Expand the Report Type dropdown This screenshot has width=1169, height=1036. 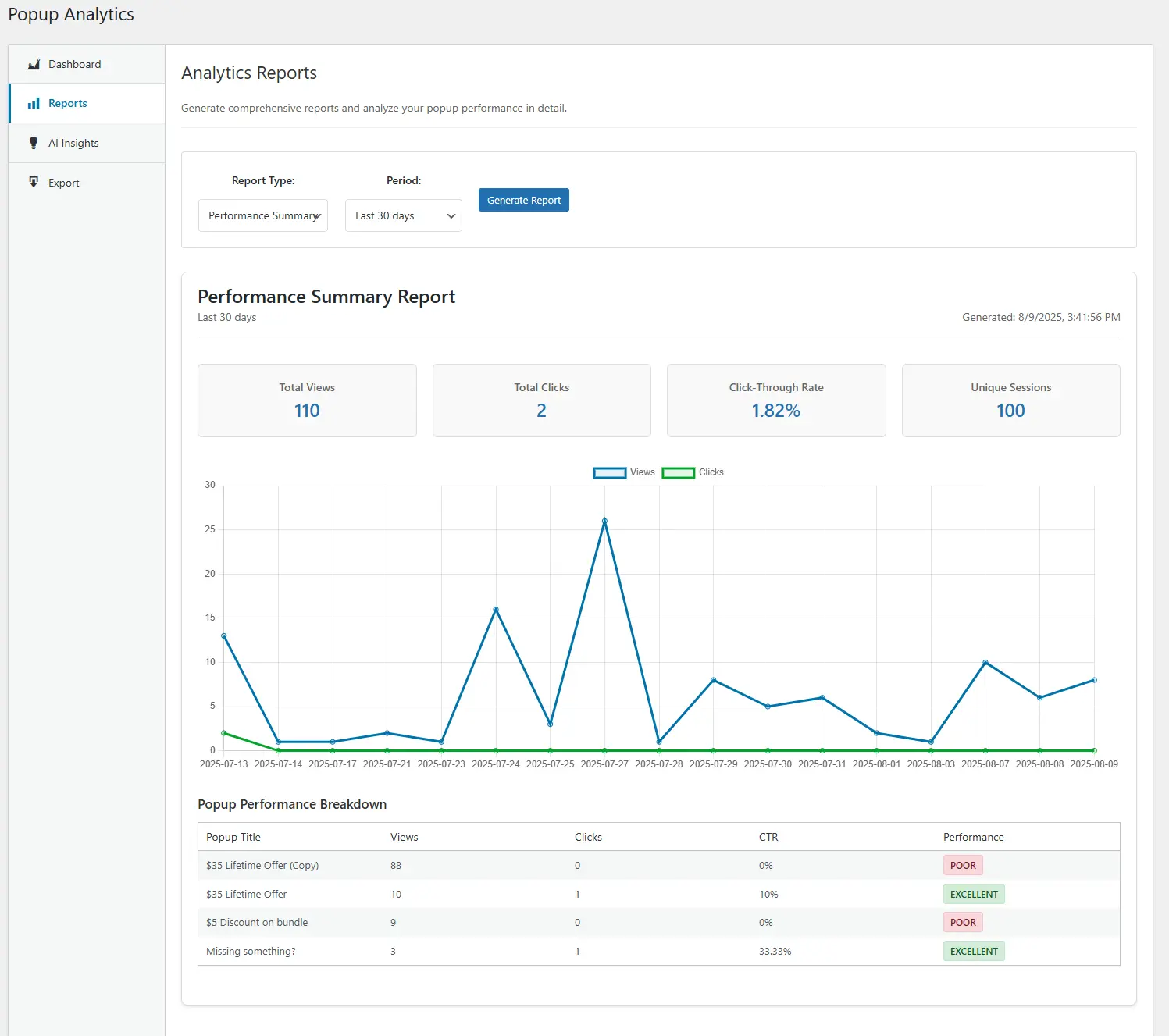click(263, 215)
